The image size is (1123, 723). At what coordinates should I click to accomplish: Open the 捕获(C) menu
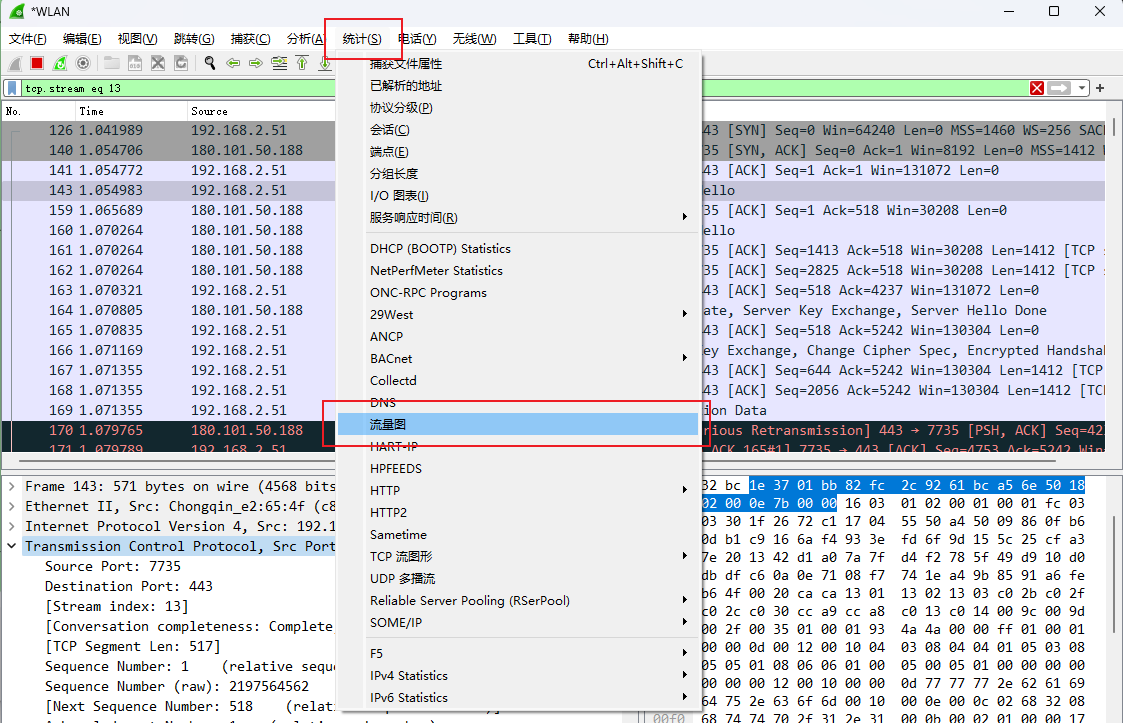tap(251, 39)
